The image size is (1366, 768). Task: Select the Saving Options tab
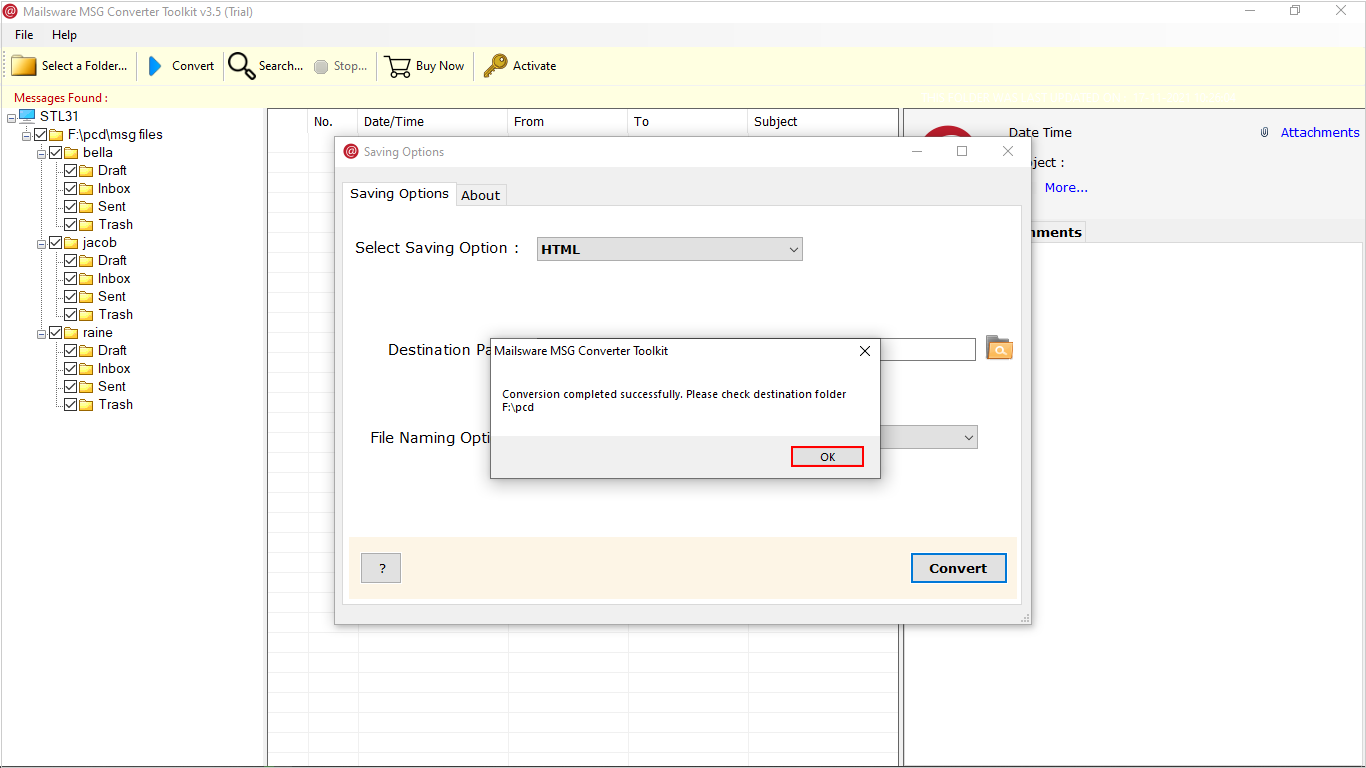tap(399, 194)
